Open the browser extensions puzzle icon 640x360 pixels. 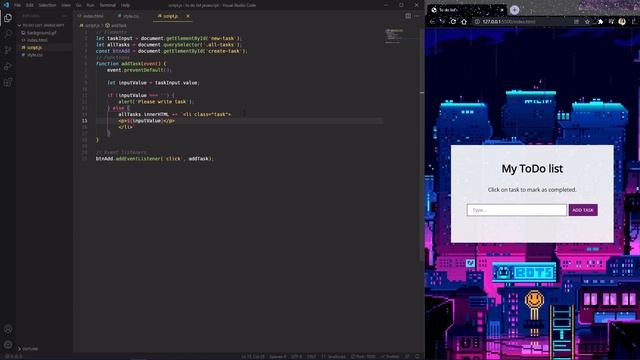point(600,22)
